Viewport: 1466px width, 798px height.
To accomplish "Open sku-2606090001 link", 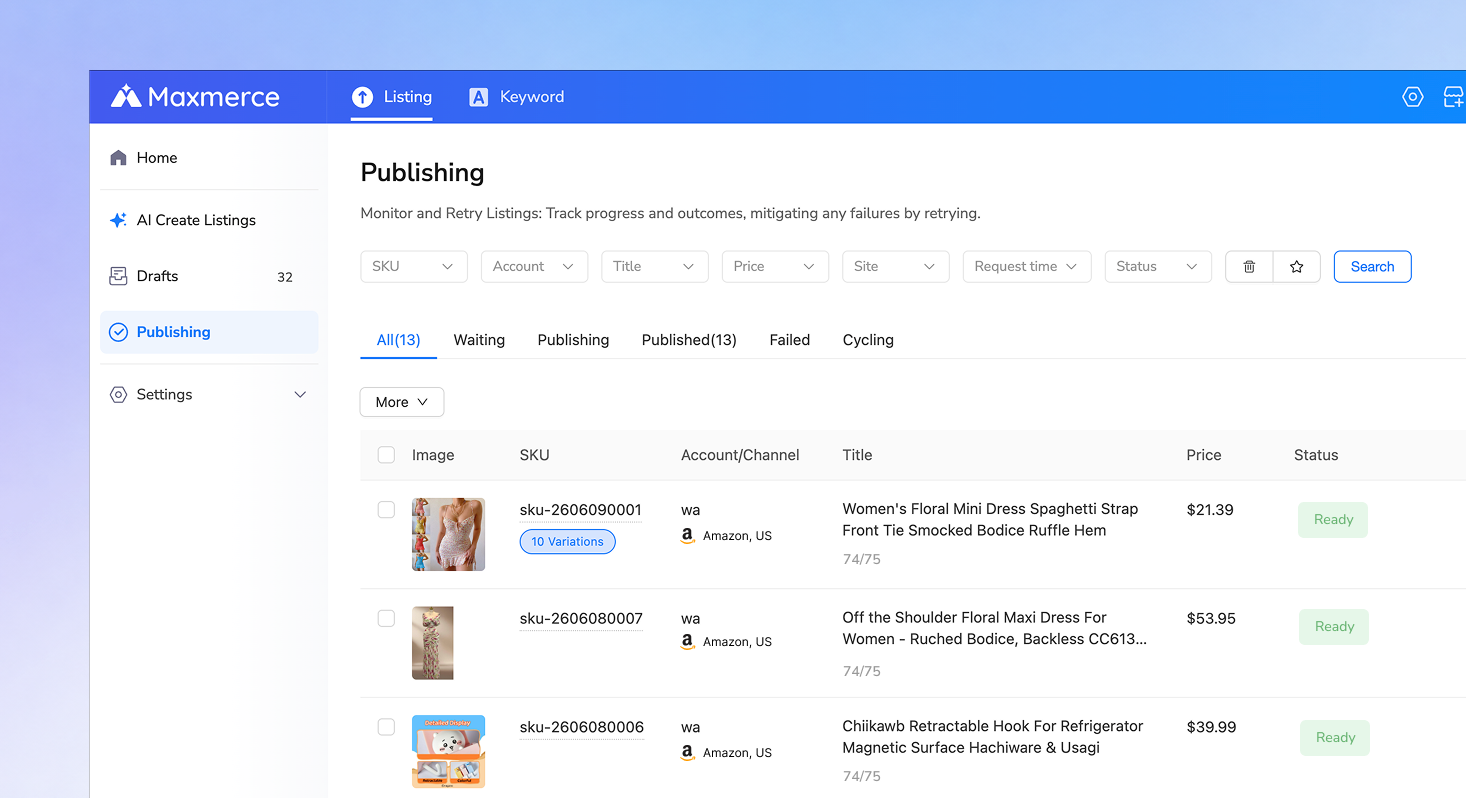I will tap(581, 510).
